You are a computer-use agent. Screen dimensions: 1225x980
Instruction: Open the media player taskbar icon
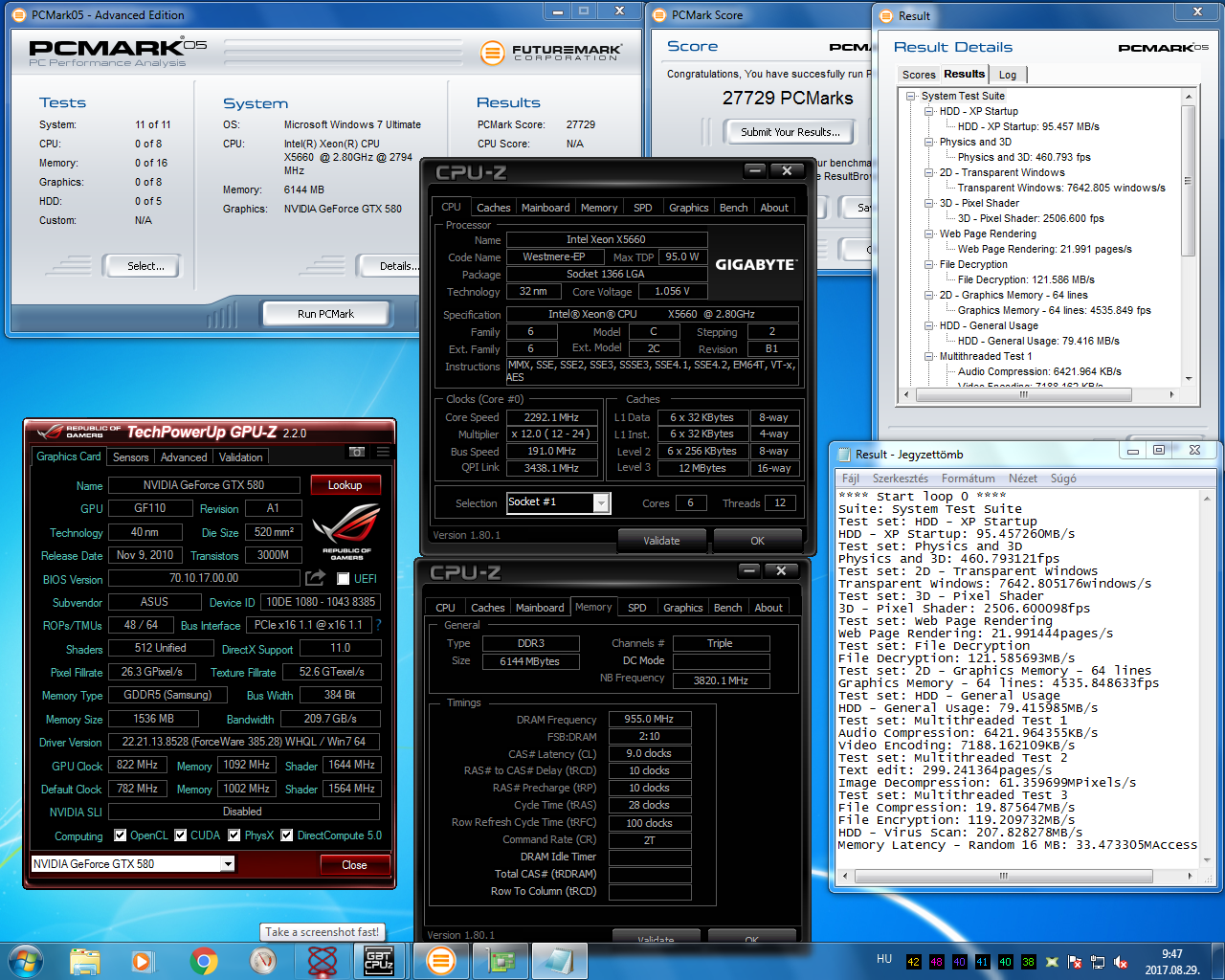tap(142, 961)
